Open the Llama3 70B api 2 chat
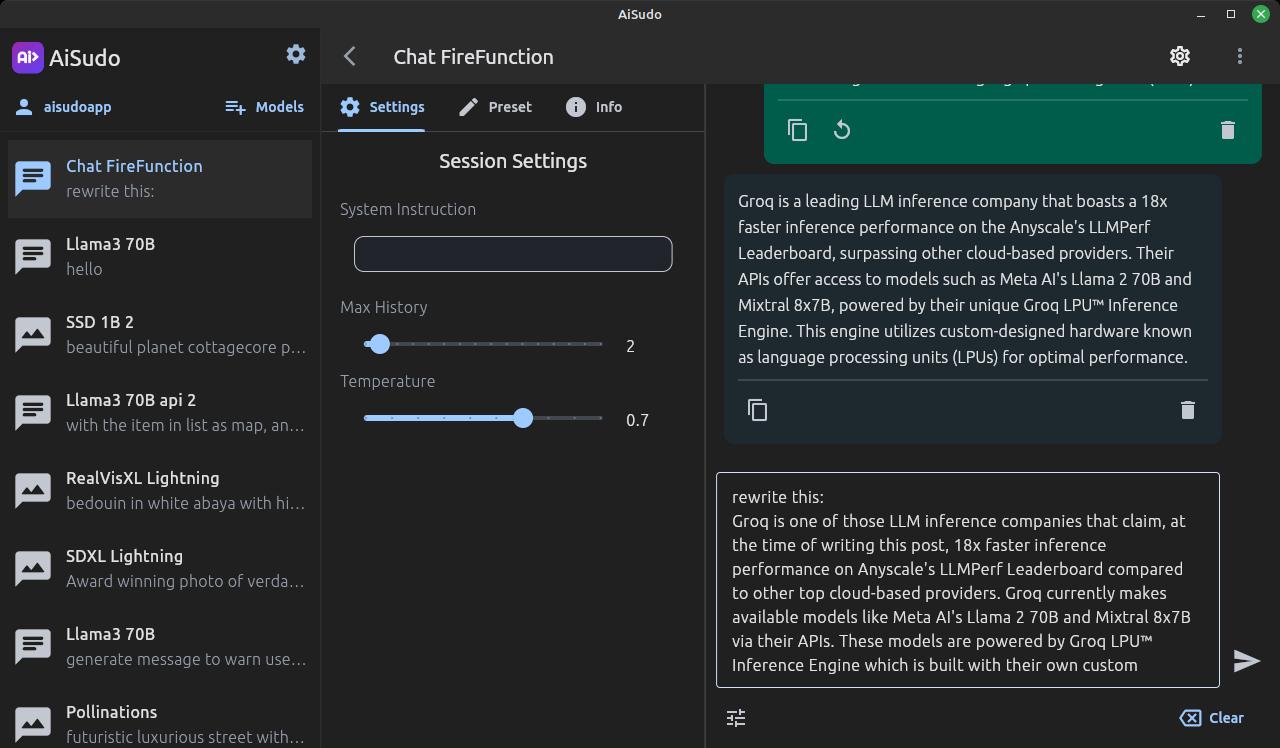The width and height of the screenshot is (1280, 748). (x=160, y=412)
